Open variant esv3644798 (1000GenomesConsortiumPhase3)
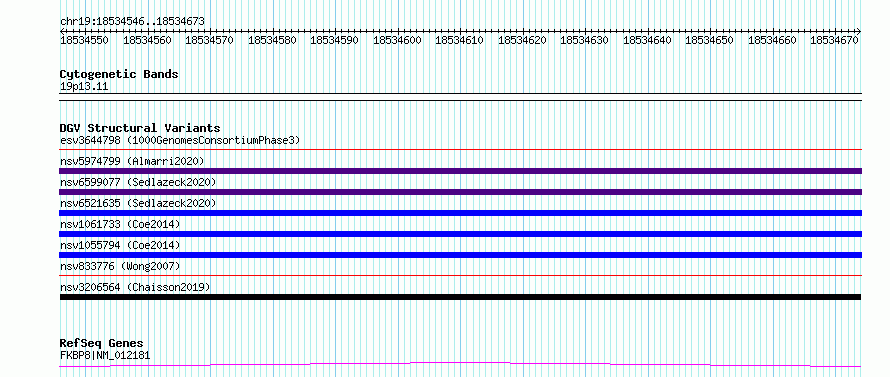Viewport: 890px width, 377px height. [x=180, y=140]
